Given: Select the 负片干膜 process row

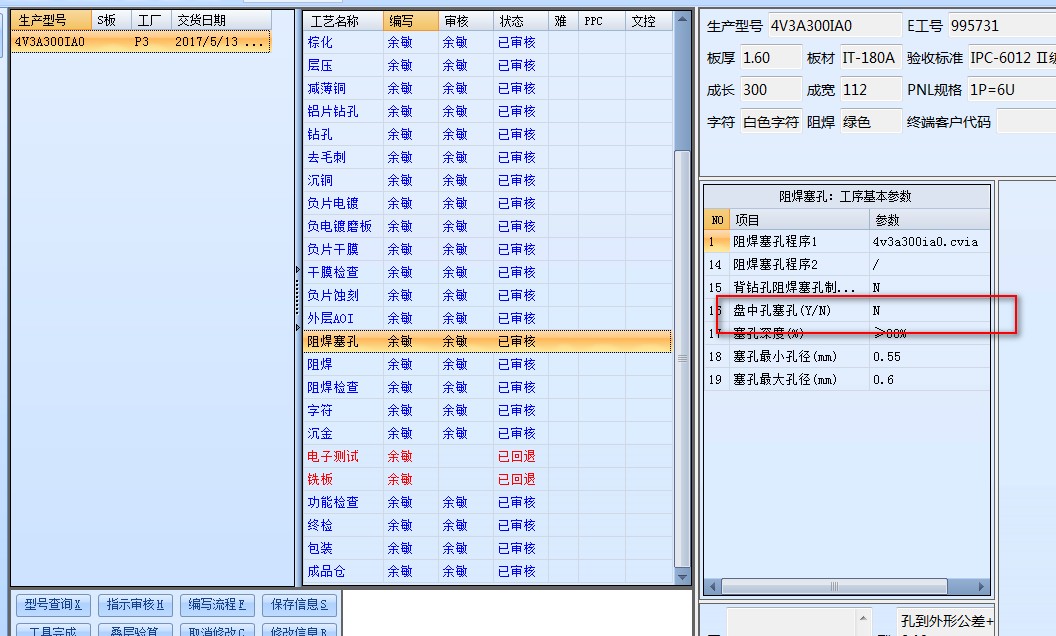Looking at the screenshot, I should tap(488, 249).
